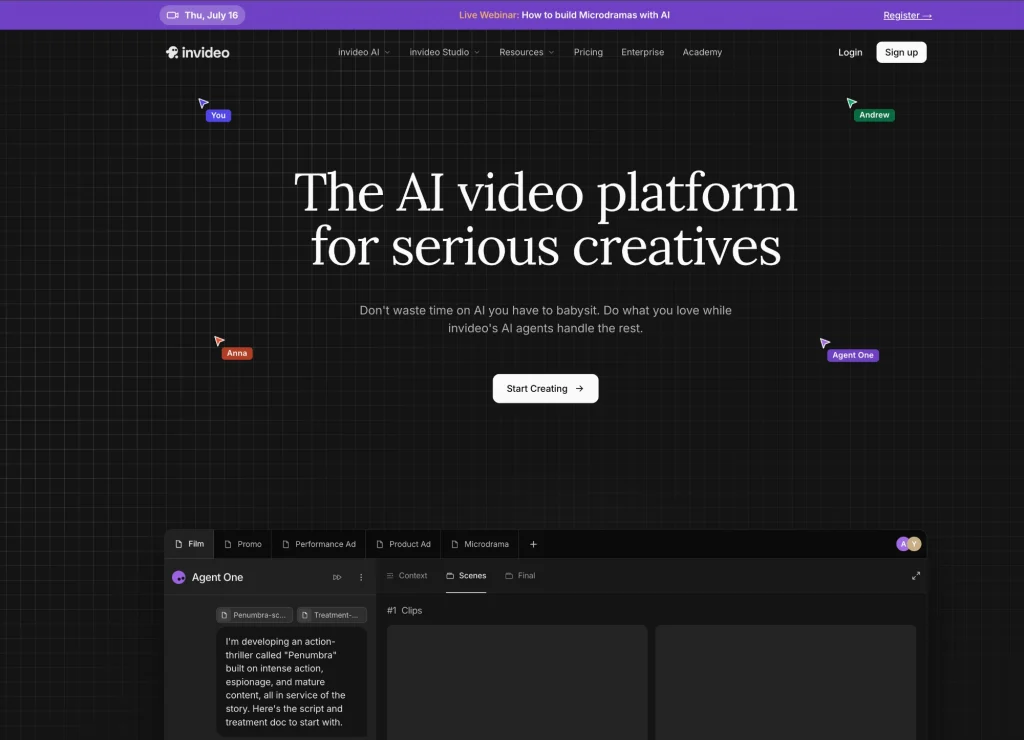The image size is (1024, 740).
Task: Click the Thu, July 16 date badge
Action: pos(202,15)
